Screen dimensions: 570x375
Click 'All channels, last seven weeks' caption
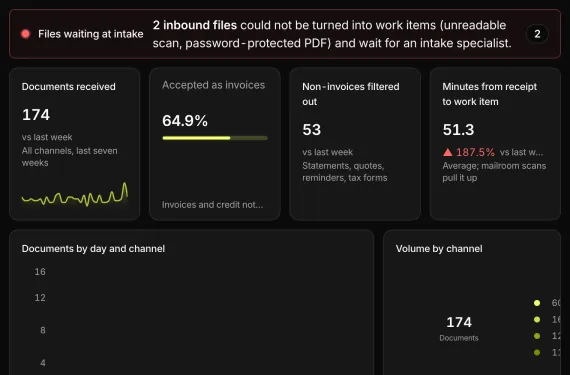tap(69, 157)
